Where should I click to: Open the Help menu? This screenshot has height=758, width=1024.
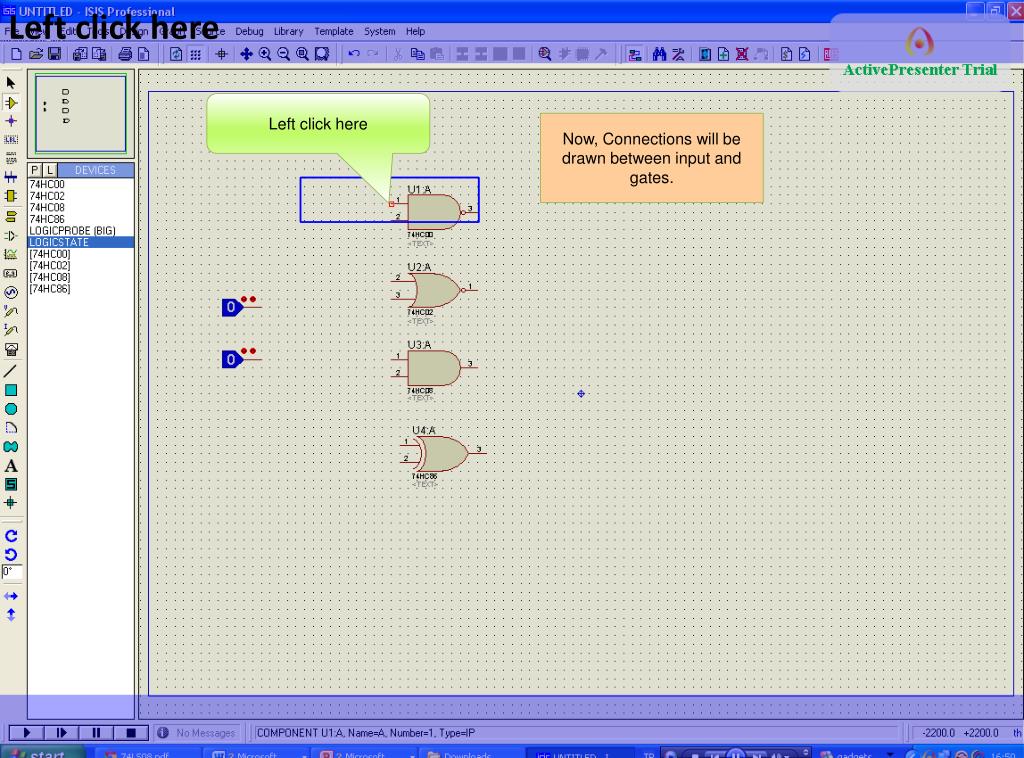pyautogui.click(x=415, y=31)
